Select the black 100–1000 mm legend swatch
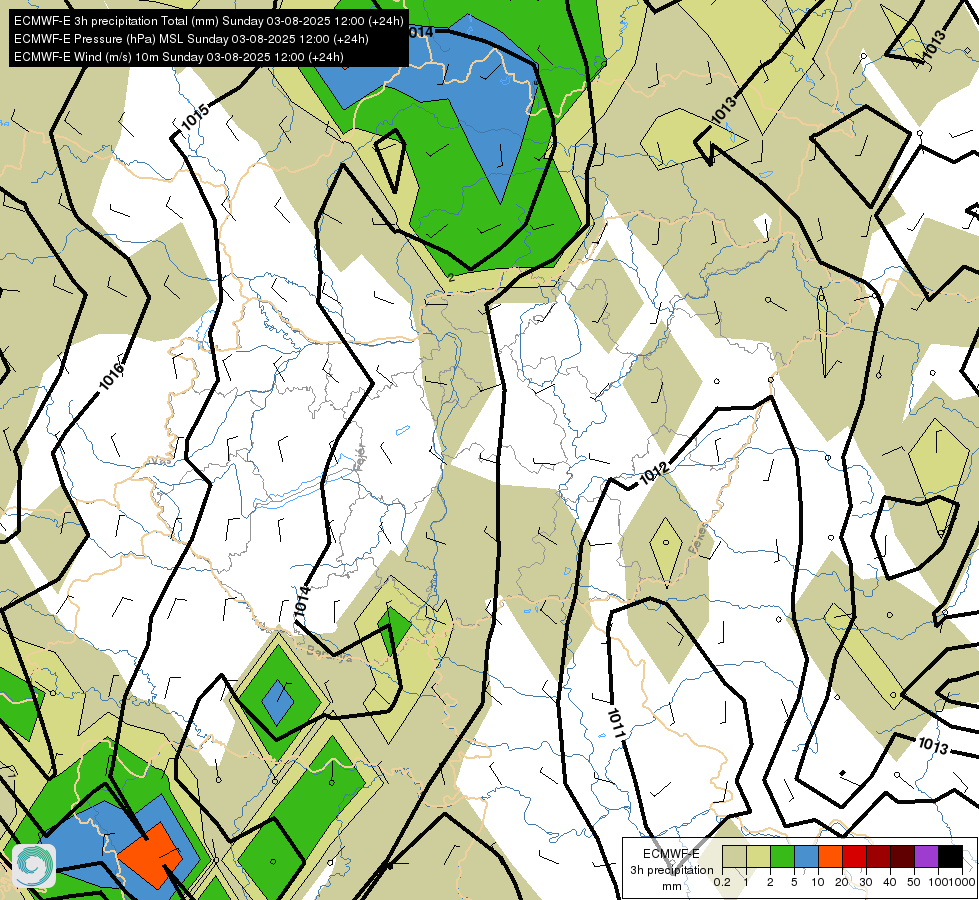The image size is (979, 900). (x=950, y=857)
